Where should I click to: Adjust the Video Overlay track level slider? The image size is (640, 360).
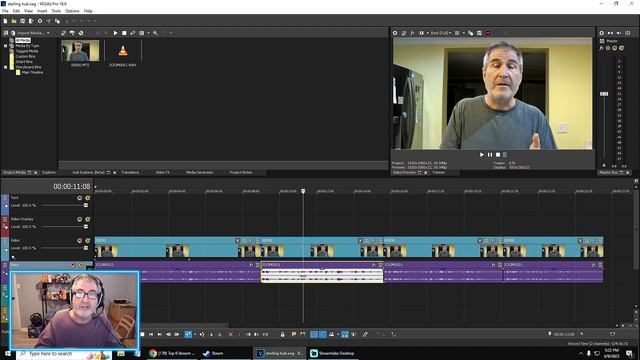click(x=86, y=227)
